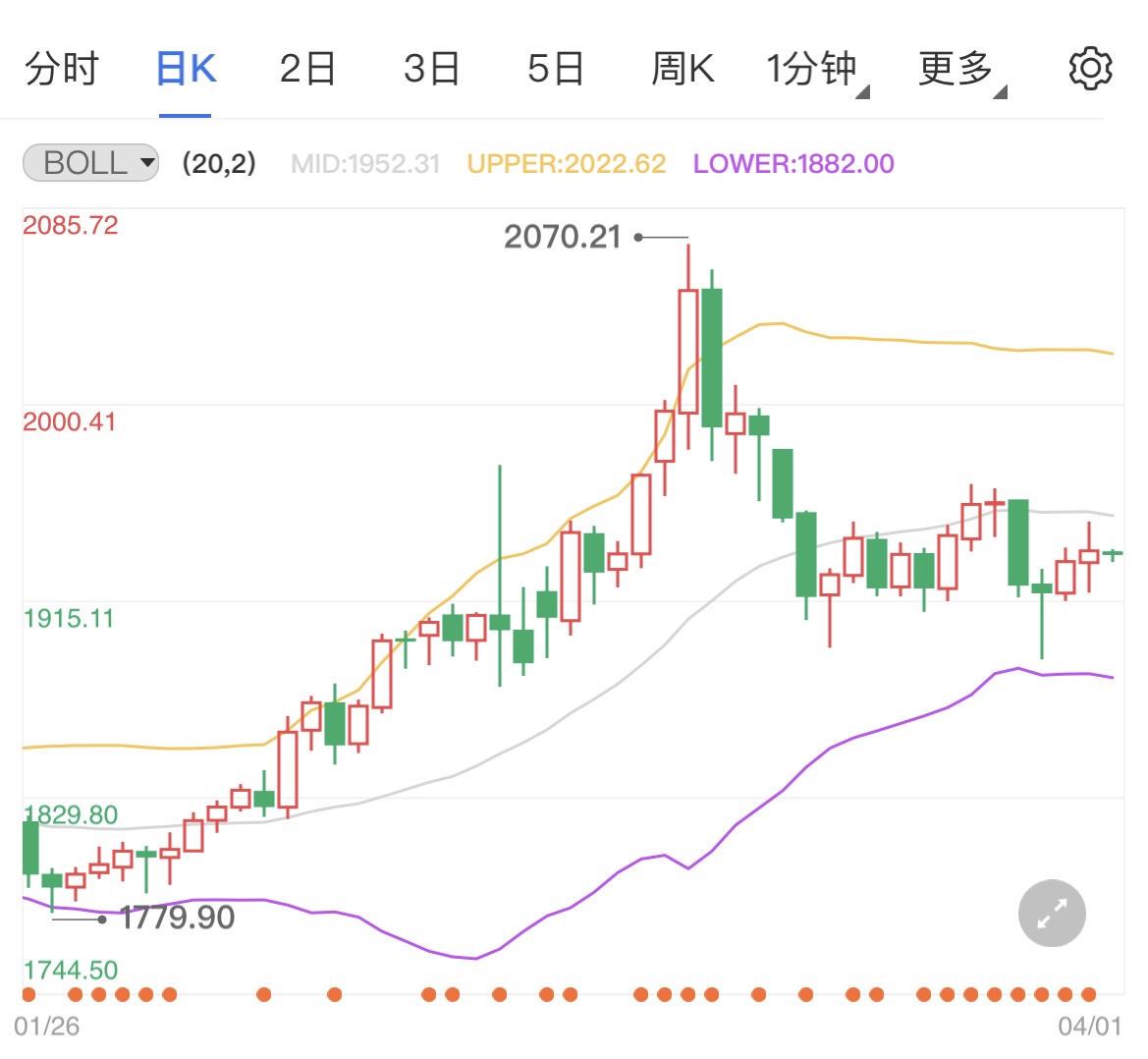Viewport: 1148px width, 1059px height.
Task: Click the LOWER:1882.00 band label
Action: pos(793,163)
